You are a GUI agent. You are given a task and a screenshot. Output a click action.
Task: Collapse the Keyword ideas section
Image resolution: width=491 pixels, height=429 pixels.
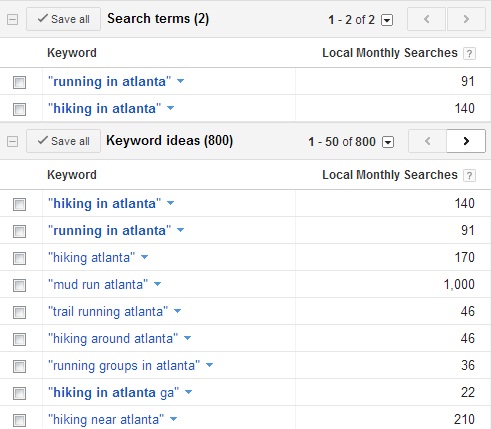[12, 142]
